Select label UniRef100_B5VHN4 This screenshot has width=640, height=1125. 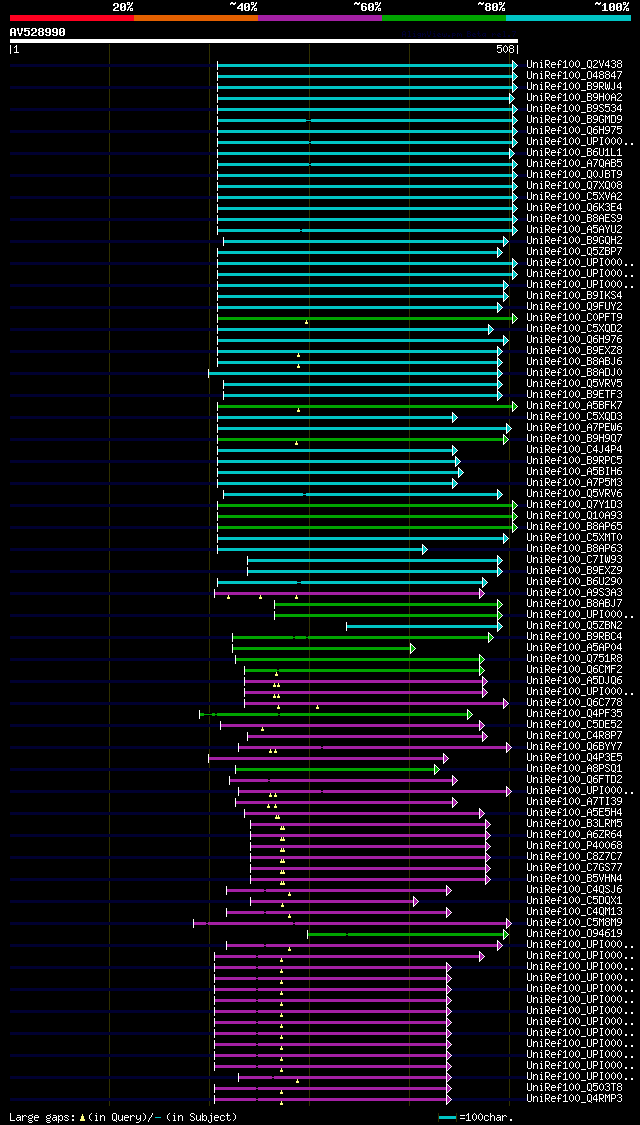click(574, 878)
